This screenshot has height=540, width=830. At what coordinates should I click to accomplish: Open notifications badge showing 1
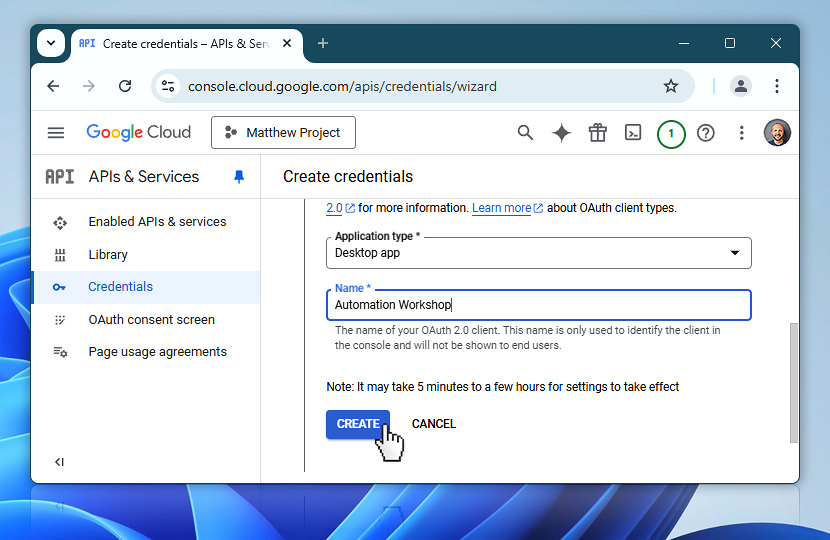click(x=671, y=133)
